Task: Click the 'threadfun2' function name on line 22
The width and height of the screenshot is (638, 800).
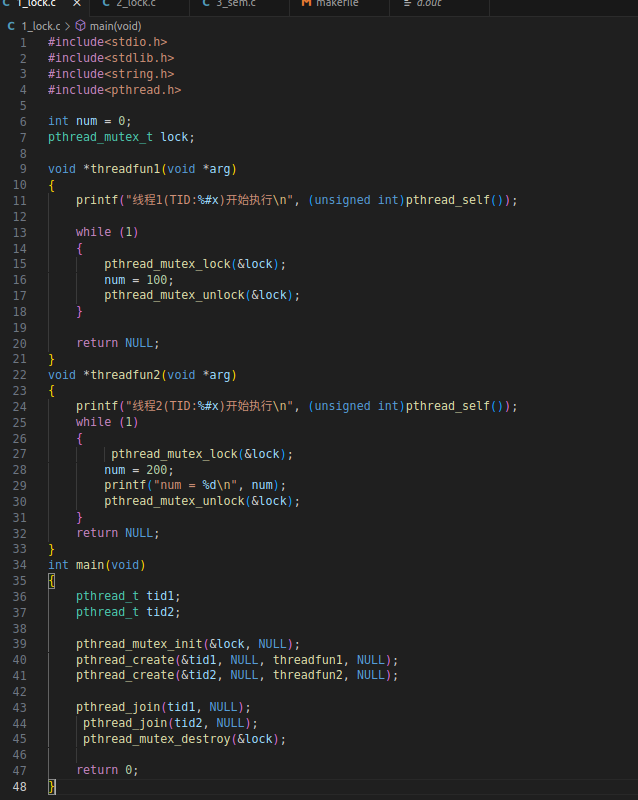Action: (126, 374)
